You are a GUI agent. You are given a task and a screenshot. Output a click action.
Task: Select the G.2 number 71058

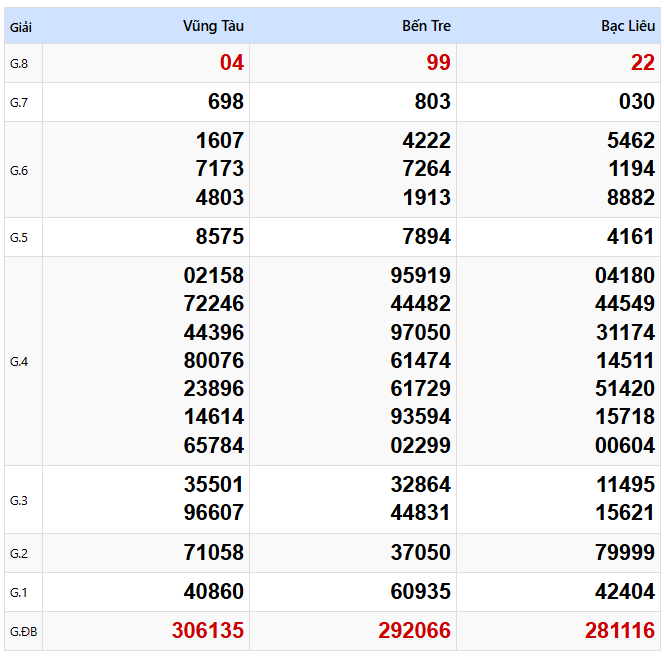click(214, 553)
